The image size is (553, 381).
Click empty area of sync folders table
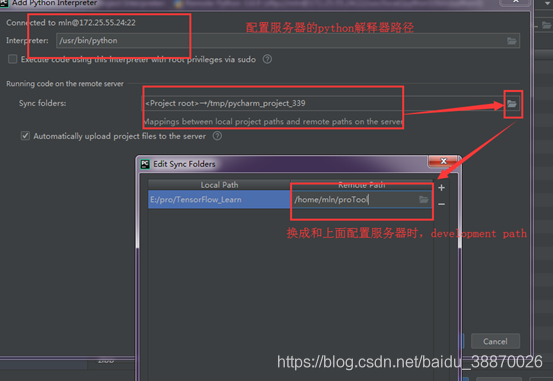(x=290, y=289)
